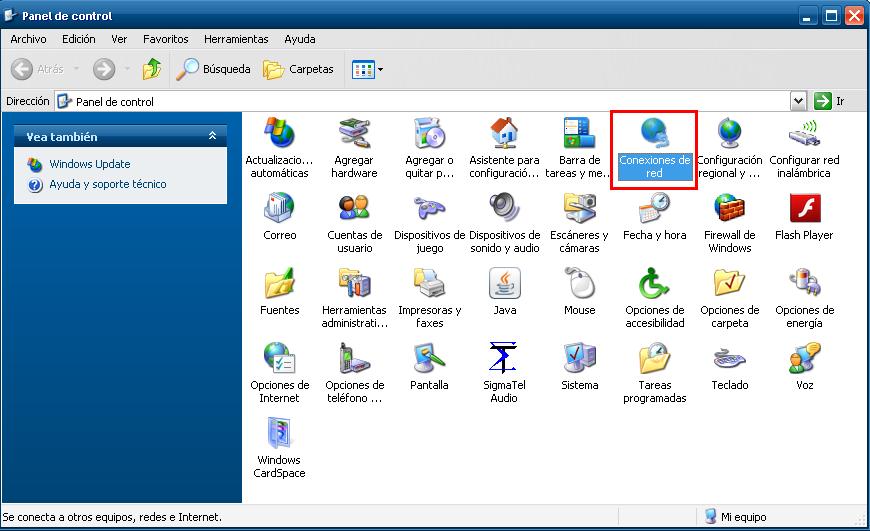Select the Flash Player icon
The image size is (870, 531).
pyautogui.click(x=805, y=208)
